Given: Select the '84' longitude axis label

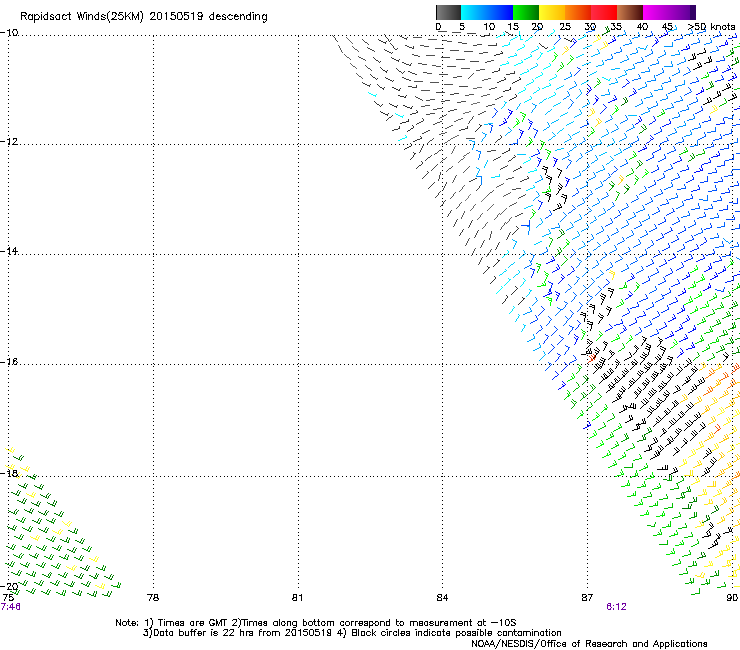Looking at the screenshot, I should [442, 598].
